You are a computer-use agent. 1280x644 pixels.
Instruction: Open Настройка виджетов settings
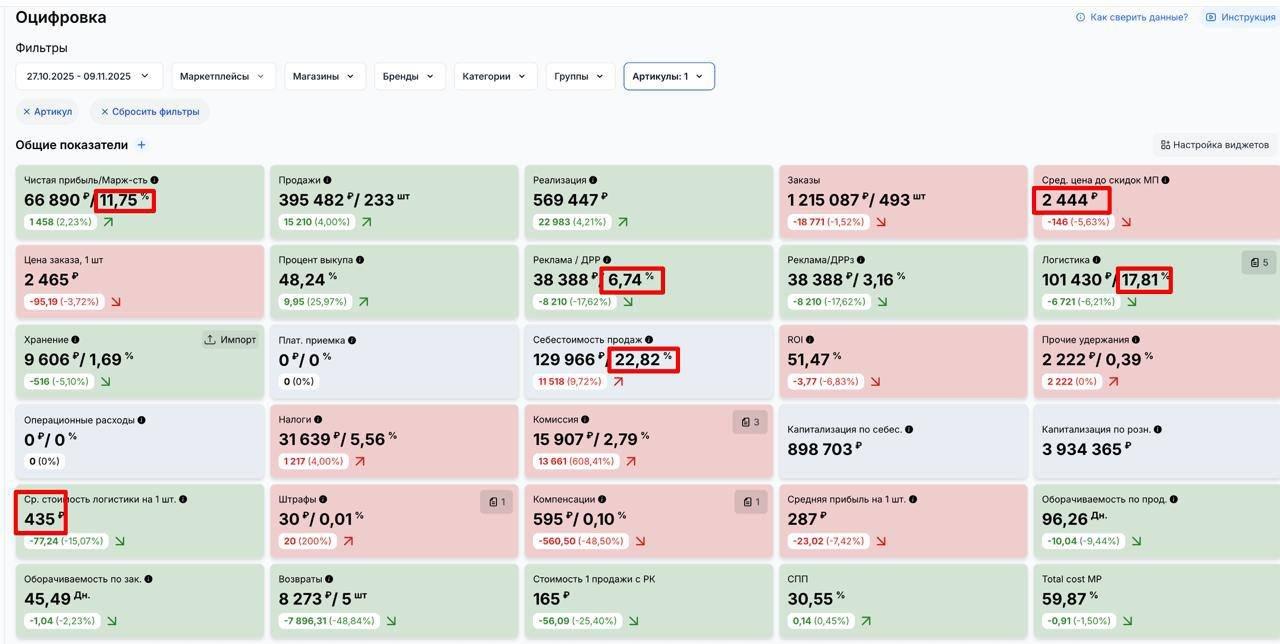(1214, 145)
